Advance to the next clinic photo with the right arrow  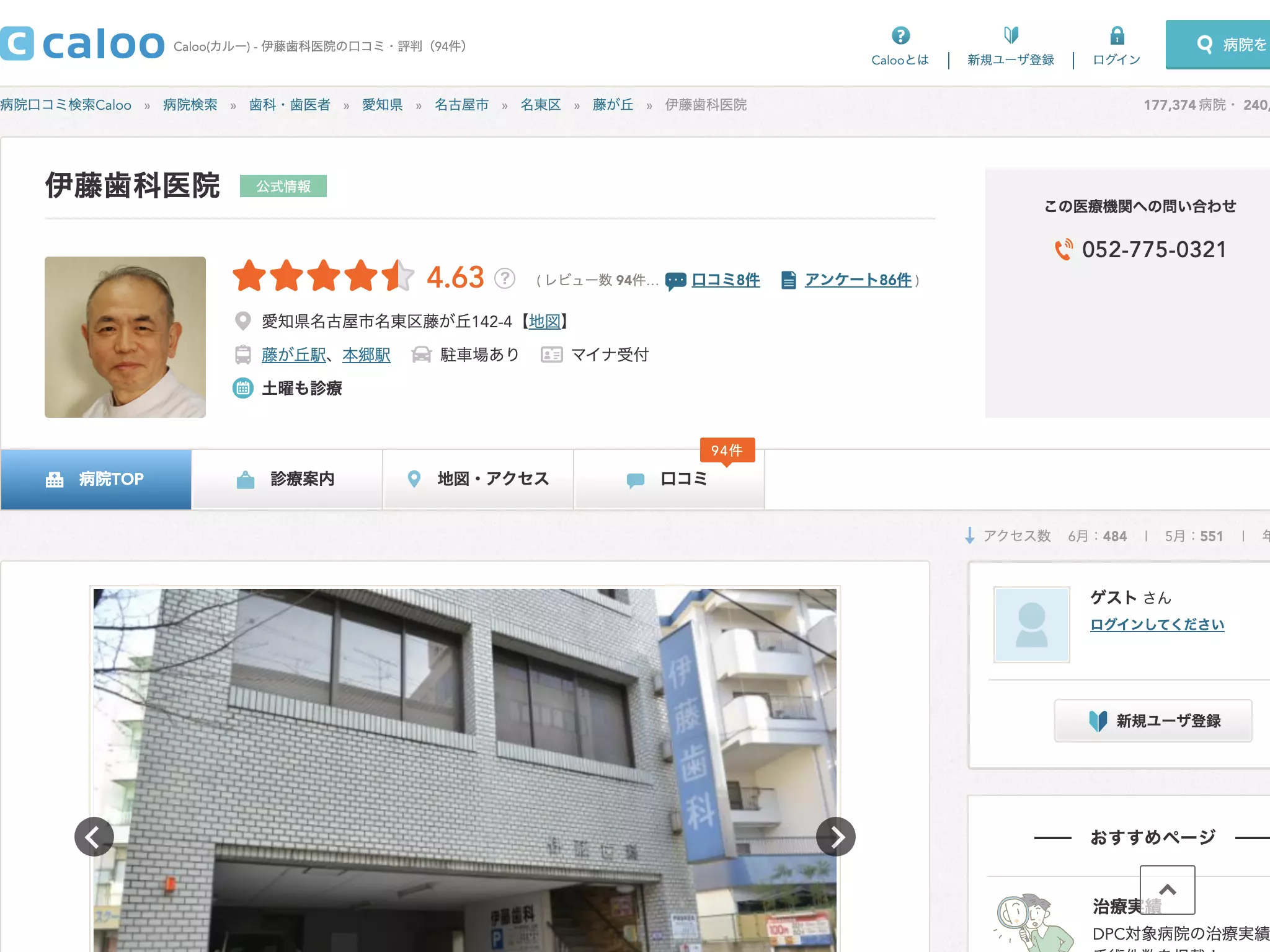pos(836,837)
